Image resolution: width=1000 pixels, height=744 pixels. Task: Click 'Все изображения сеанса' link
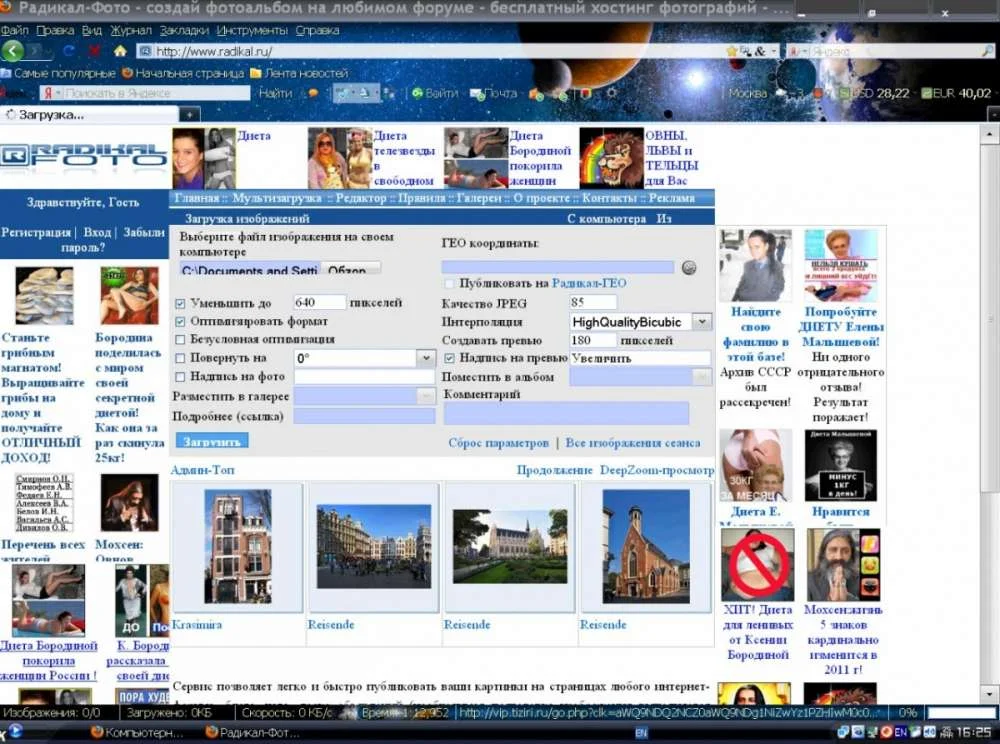(x=633, y=442)
